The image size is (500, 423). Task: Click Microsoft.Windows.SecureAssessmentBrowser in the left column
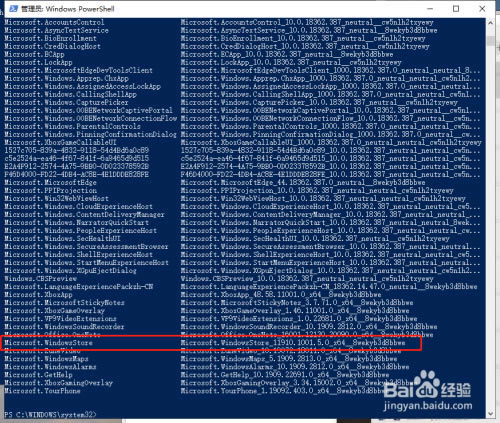click(86, 246)
